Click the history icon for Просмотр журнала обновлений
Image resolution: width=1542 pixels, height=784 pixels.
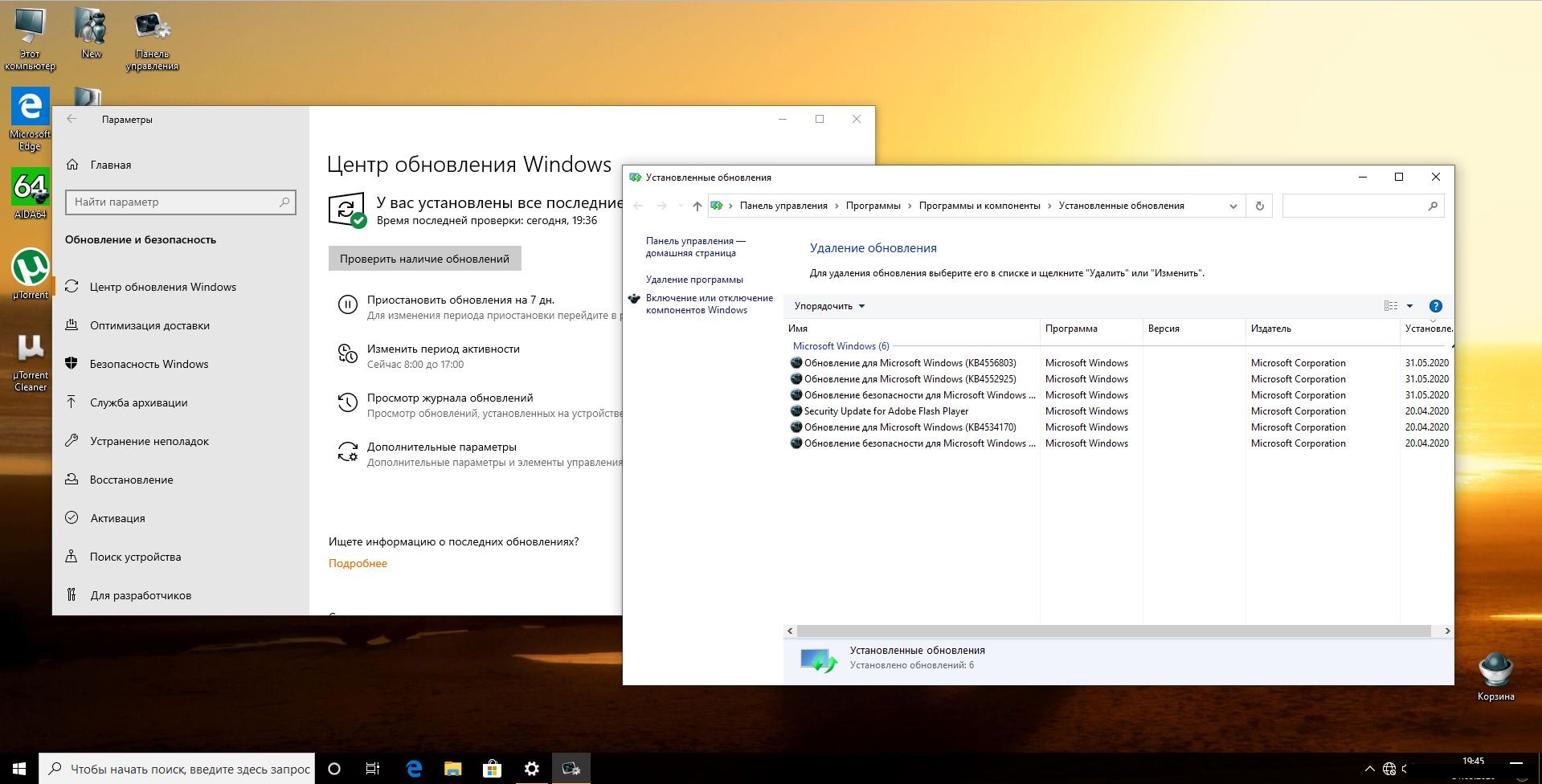(347, 402)
